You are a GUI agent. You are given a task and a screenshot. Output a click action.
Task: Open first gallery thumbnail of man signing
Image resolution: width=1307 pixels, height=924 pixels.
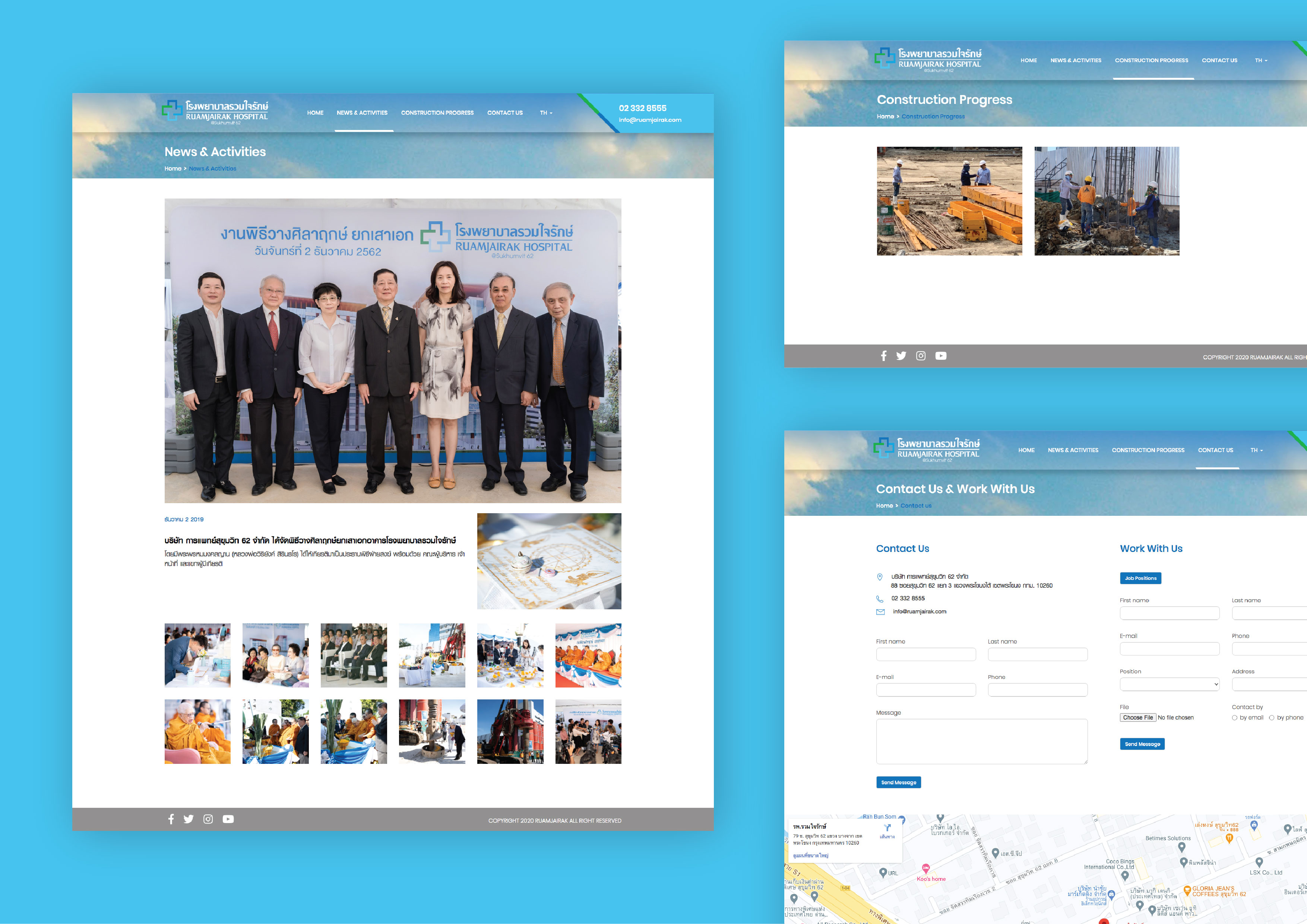pos(197,655)
